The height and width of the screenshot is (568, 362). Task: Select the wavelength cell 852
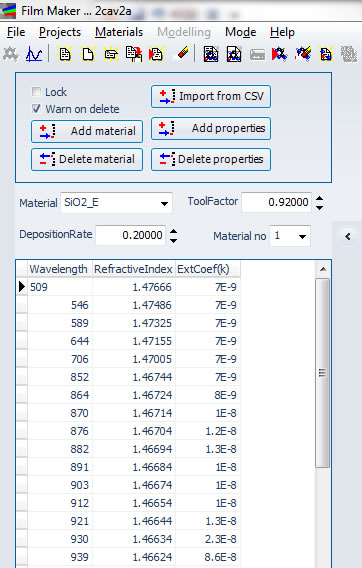click(x=60, y=377)
